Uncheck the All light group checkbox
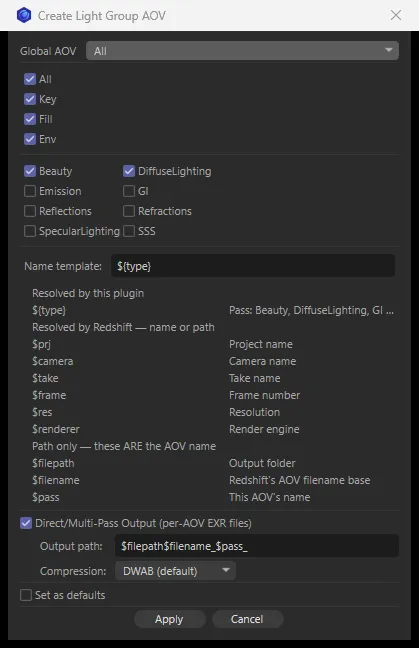Screen dimensions: 419x648 (30, 79)
